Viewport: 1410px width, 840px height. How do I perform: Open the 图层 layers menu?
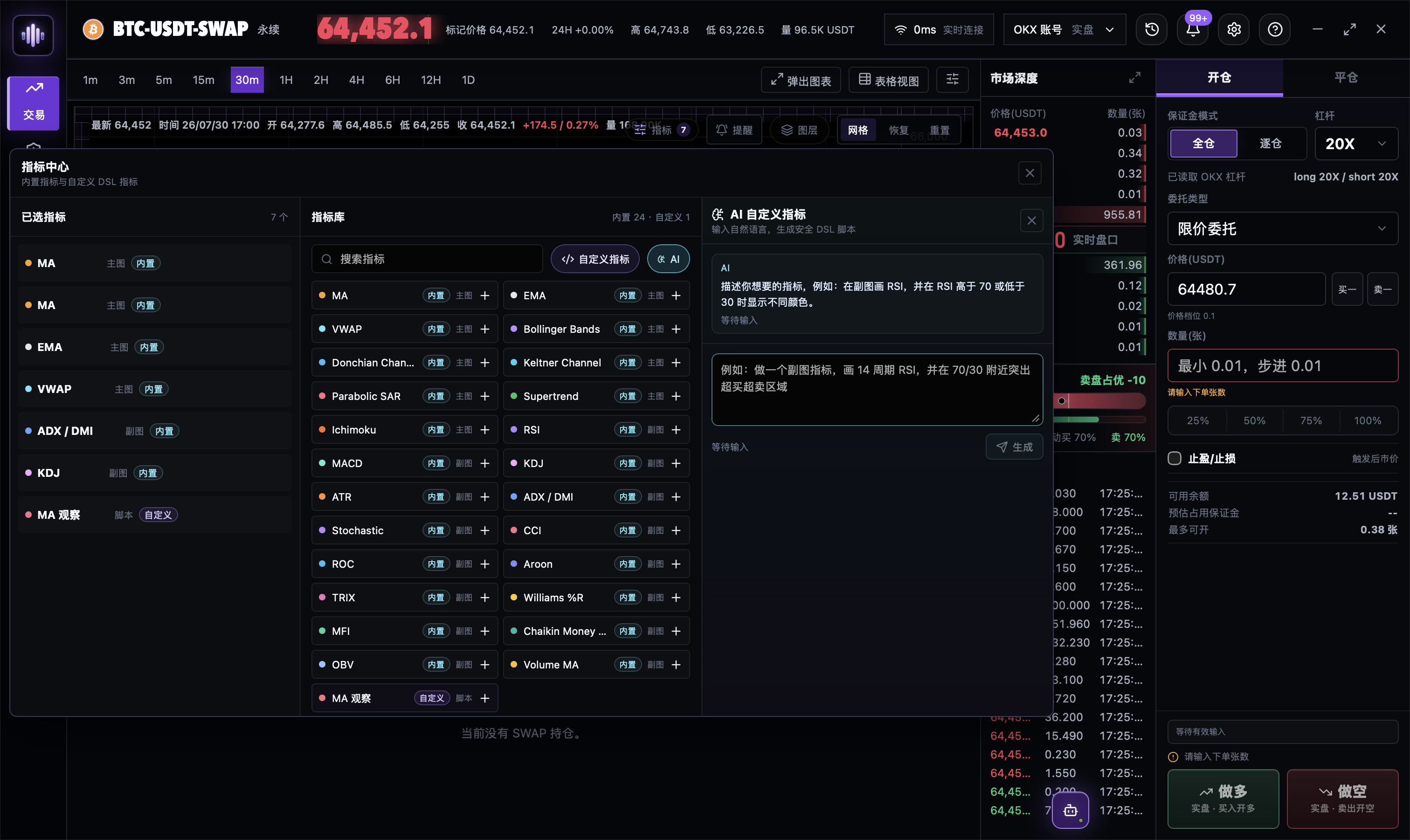(x=799, y=130)
